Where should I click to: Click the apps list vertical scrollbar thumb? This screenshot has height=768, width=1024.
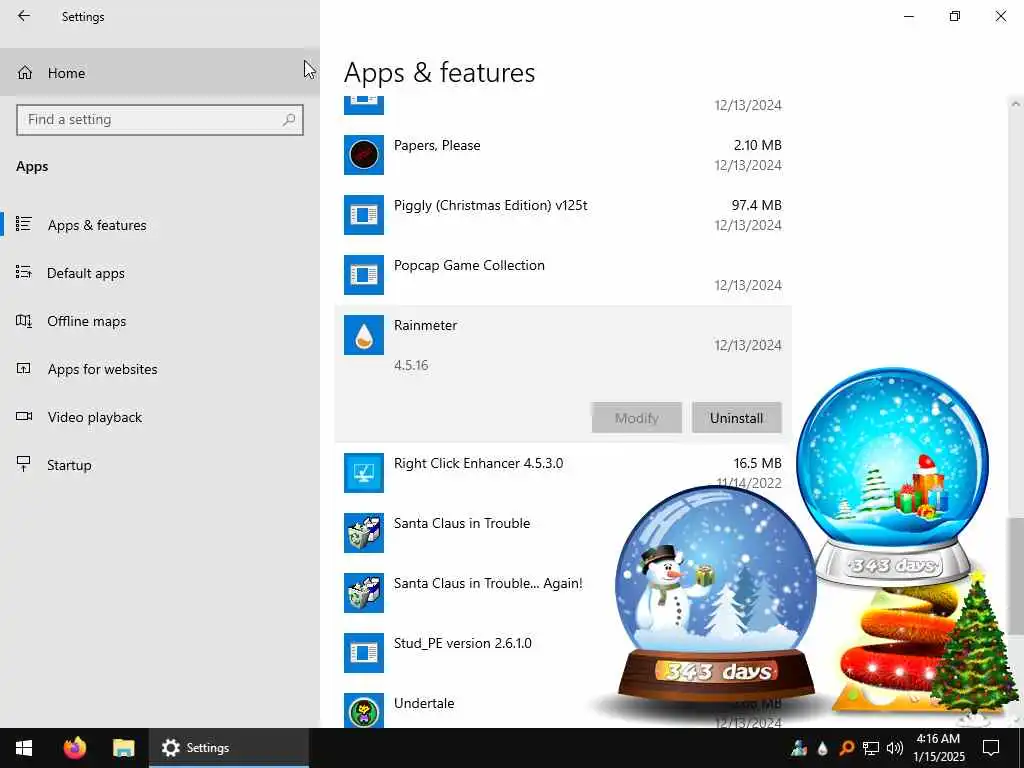coord(1016,576)
